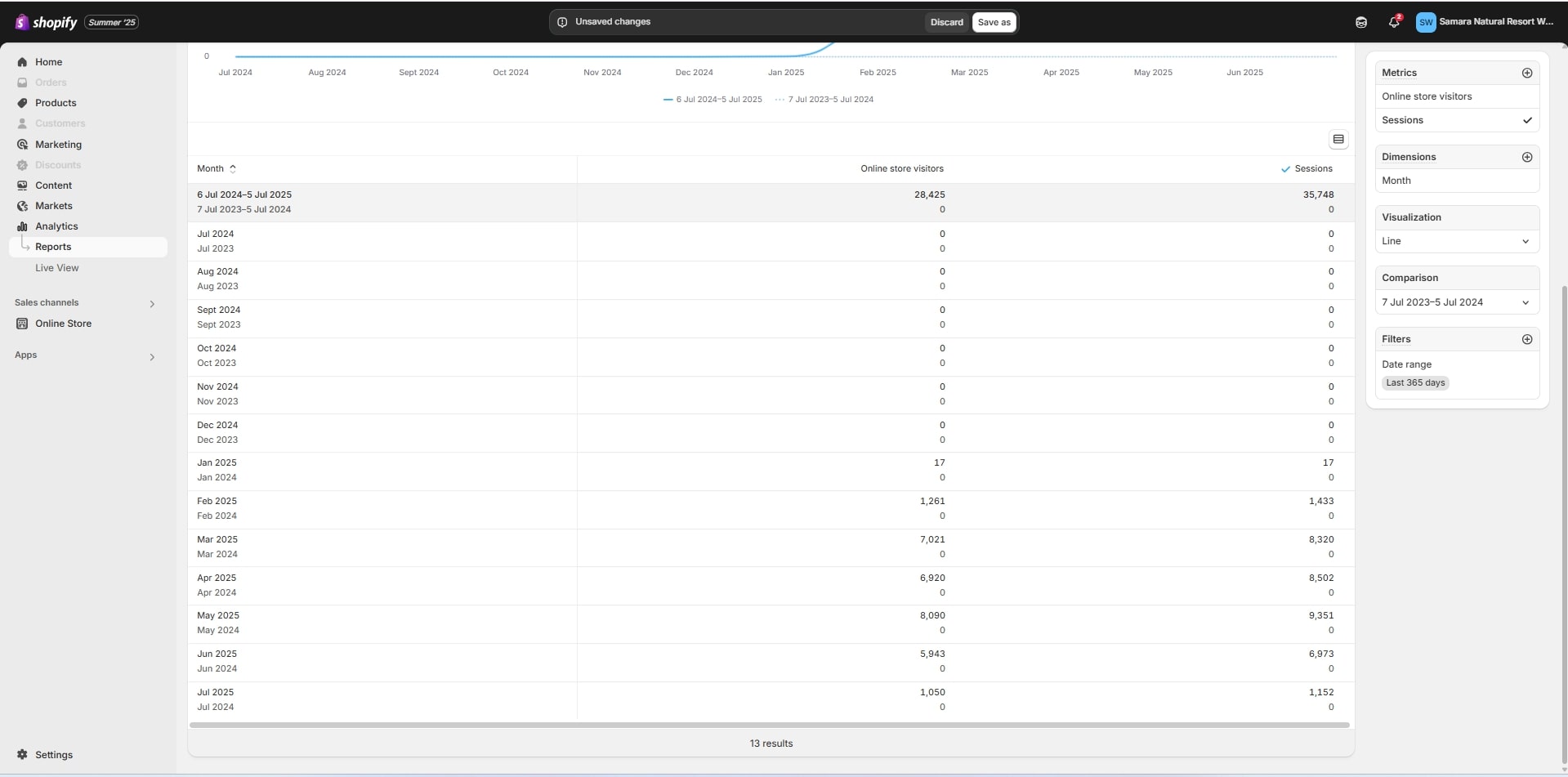Viewport: 1568px width, 777px height.
Task: Click the table horizontal scrollbar
Action: pyautogui.click(x=769, y=725)
